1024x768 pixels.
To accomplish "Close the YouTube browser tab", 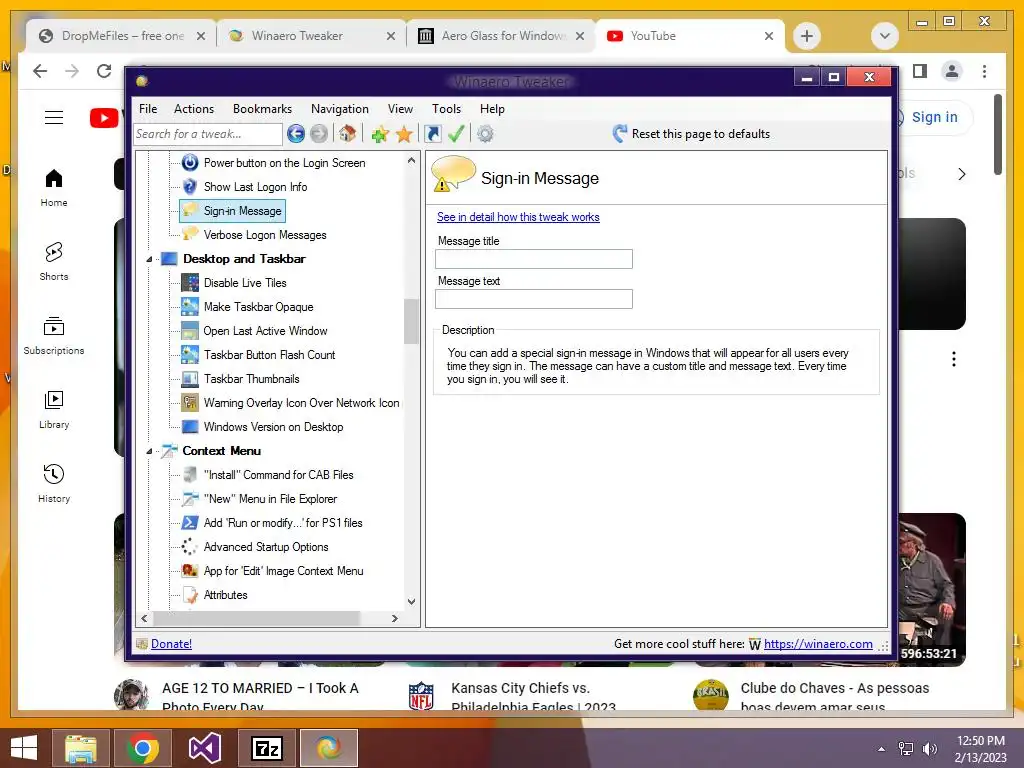I will click(x=769, y=36).
